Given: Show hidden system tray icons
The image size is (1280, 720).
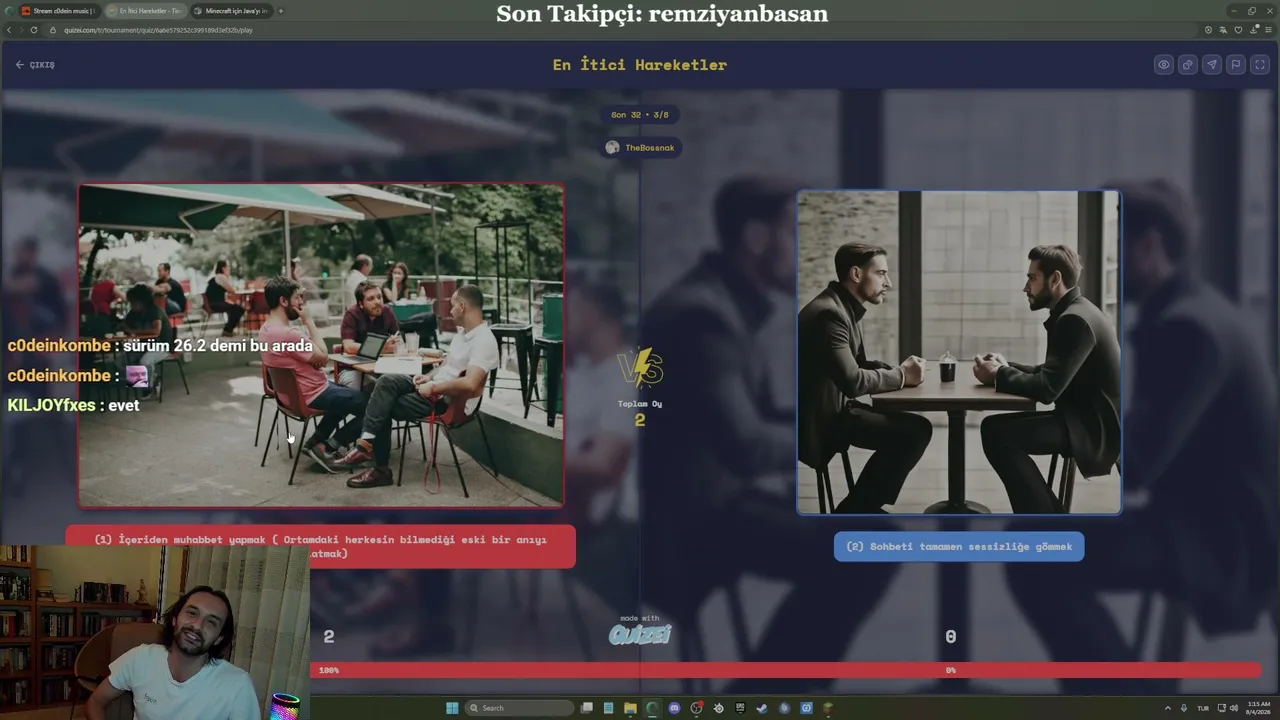Looking at the screenshot, I should coord(1167,708).
